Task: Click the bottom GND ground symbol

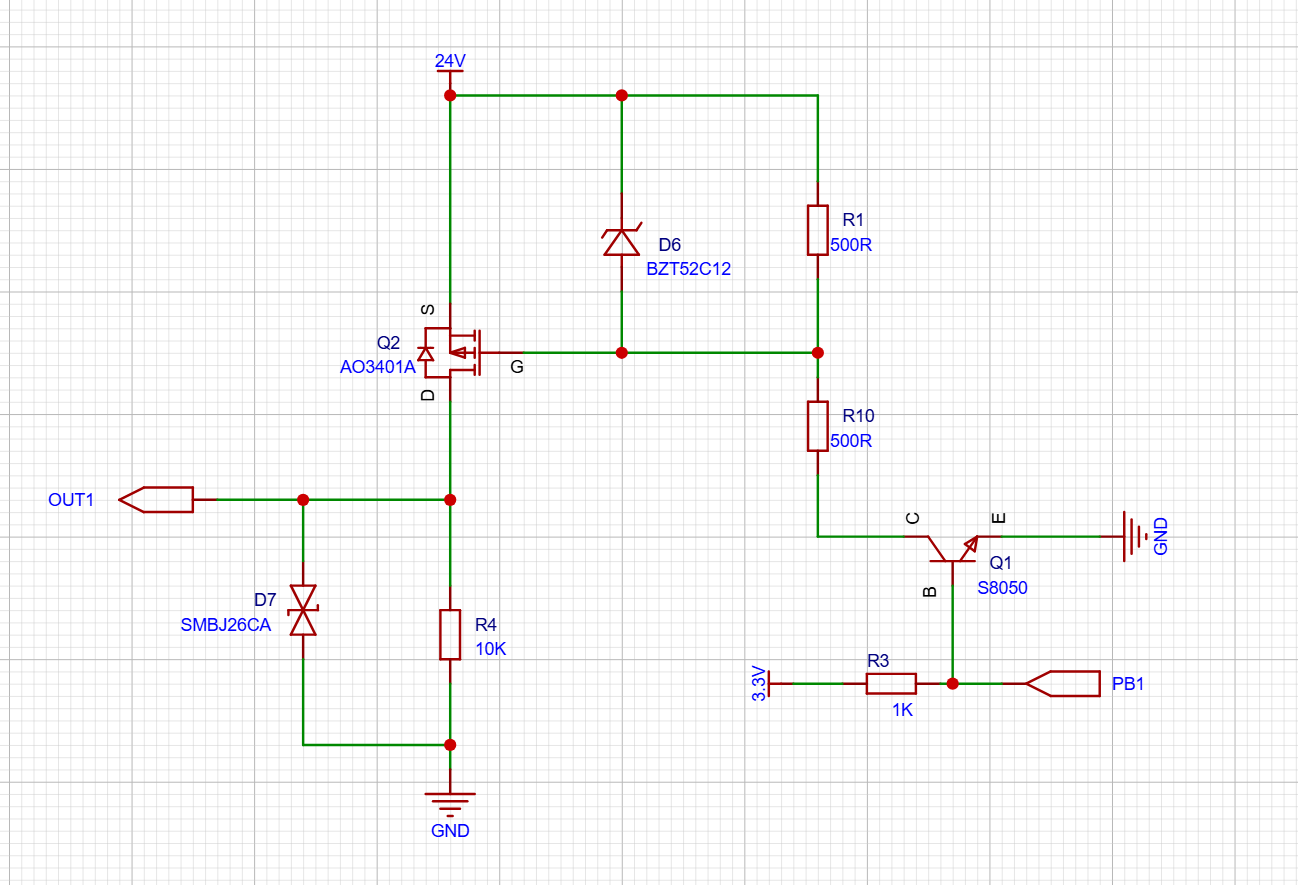Action: click(450, 802)
